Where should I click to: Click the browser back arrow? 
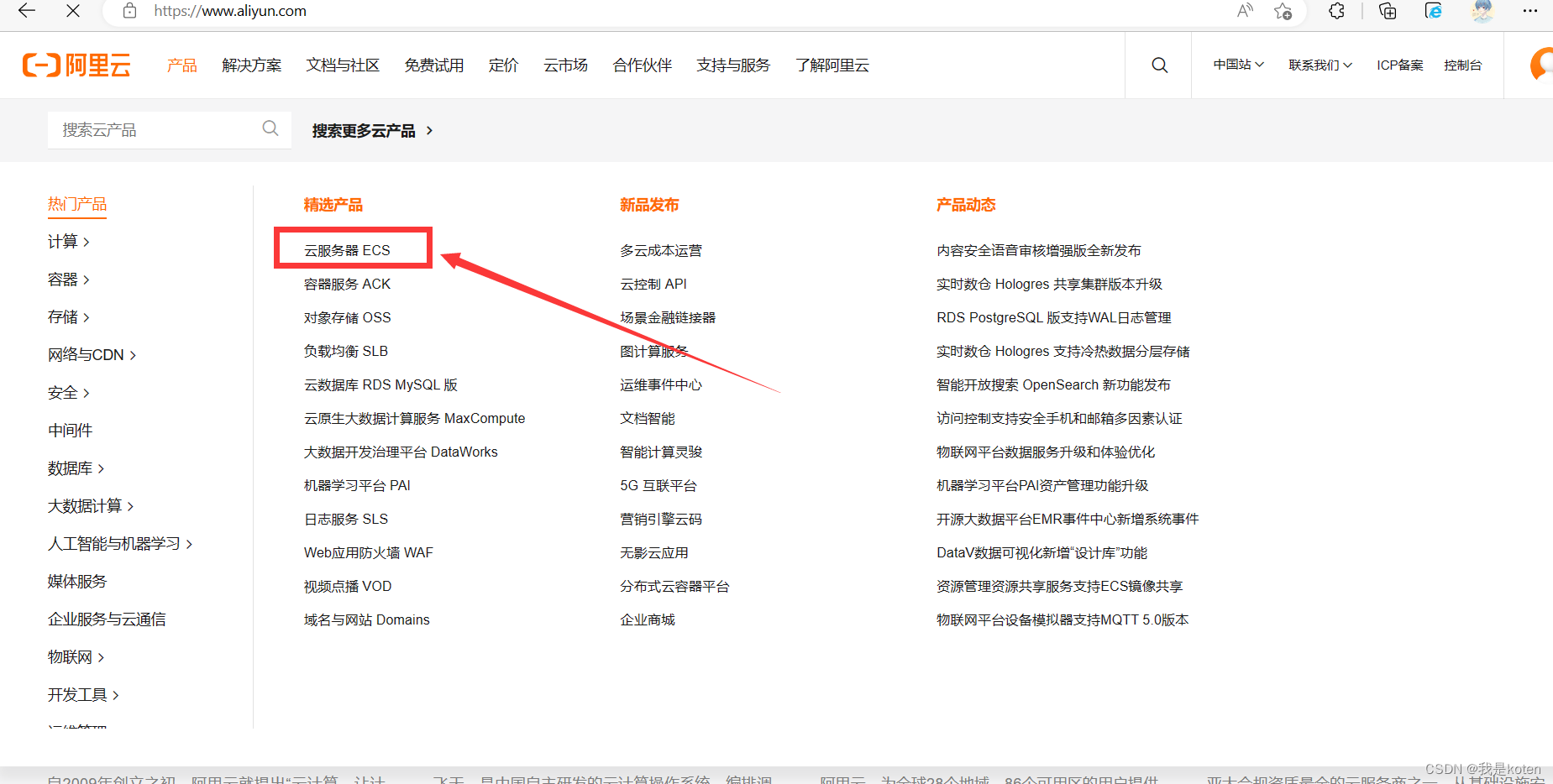pyautogui.click(x=27, y=11)
